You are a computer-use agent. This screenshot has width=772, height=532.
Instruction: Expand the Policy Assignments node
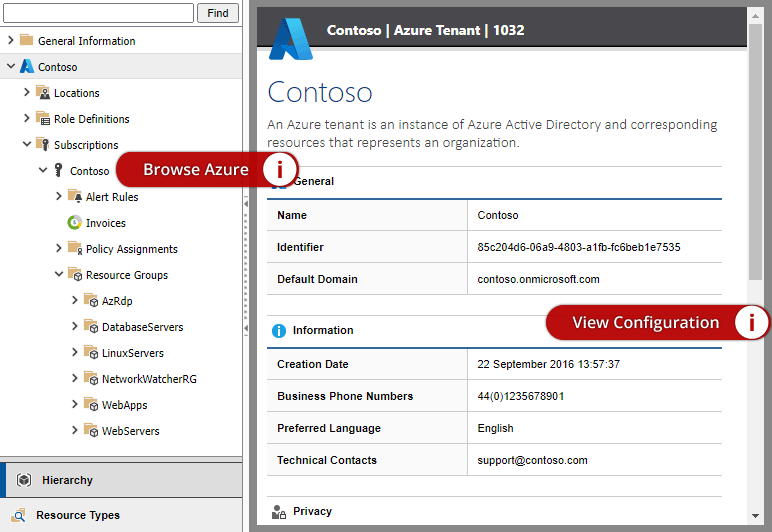coord(59,249)
